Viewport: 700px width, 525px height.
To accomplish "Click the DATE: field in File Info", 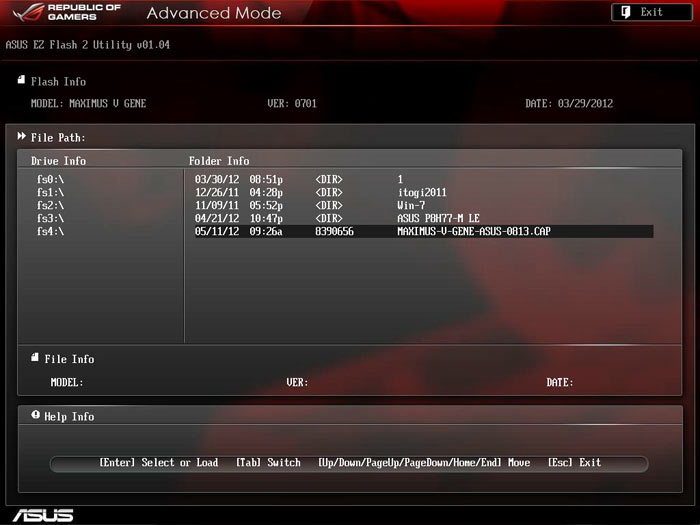I will point(560,383).
